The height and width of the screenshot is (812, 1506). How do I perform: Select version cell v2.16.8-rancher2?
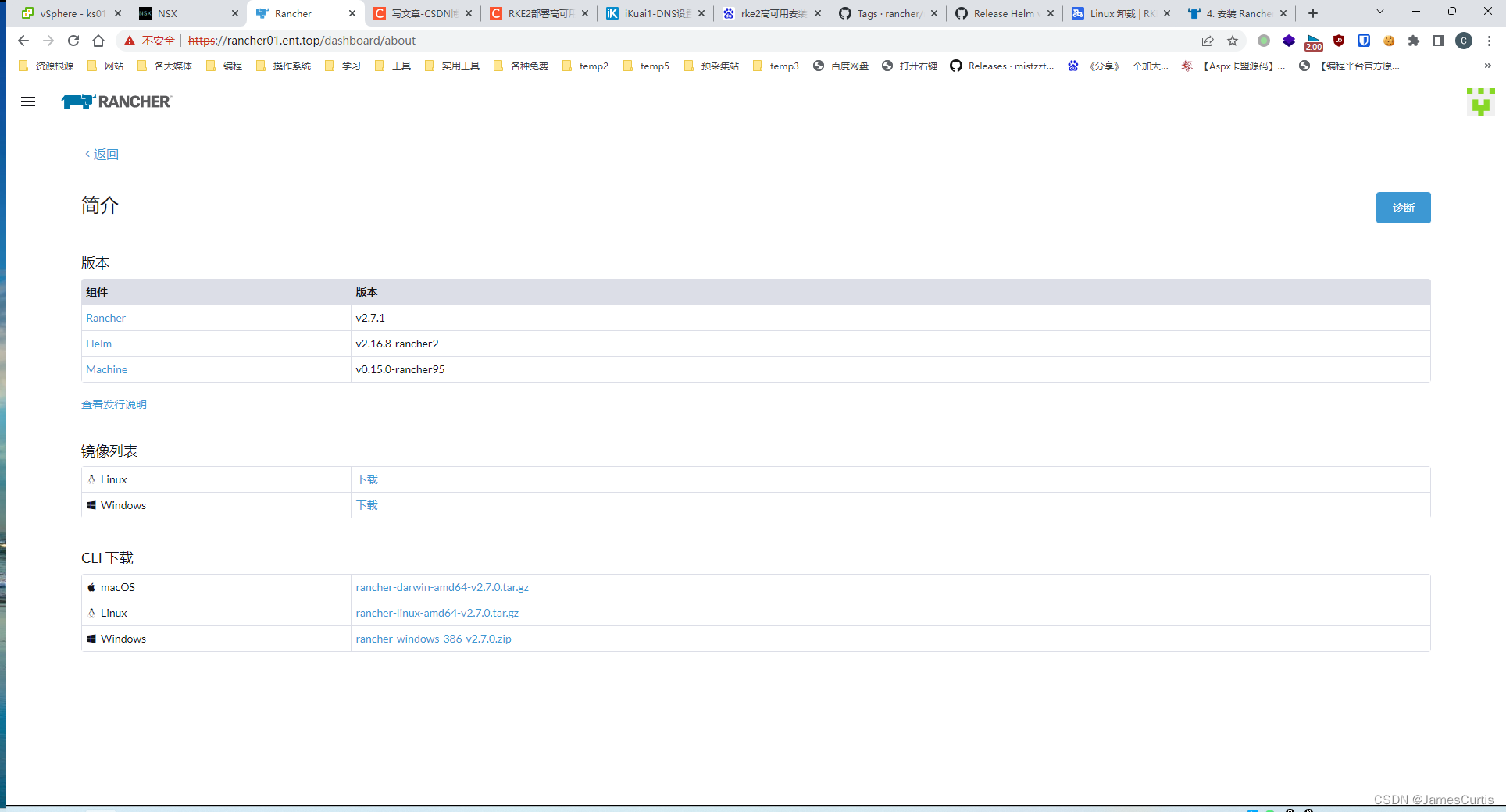(890, 344)
